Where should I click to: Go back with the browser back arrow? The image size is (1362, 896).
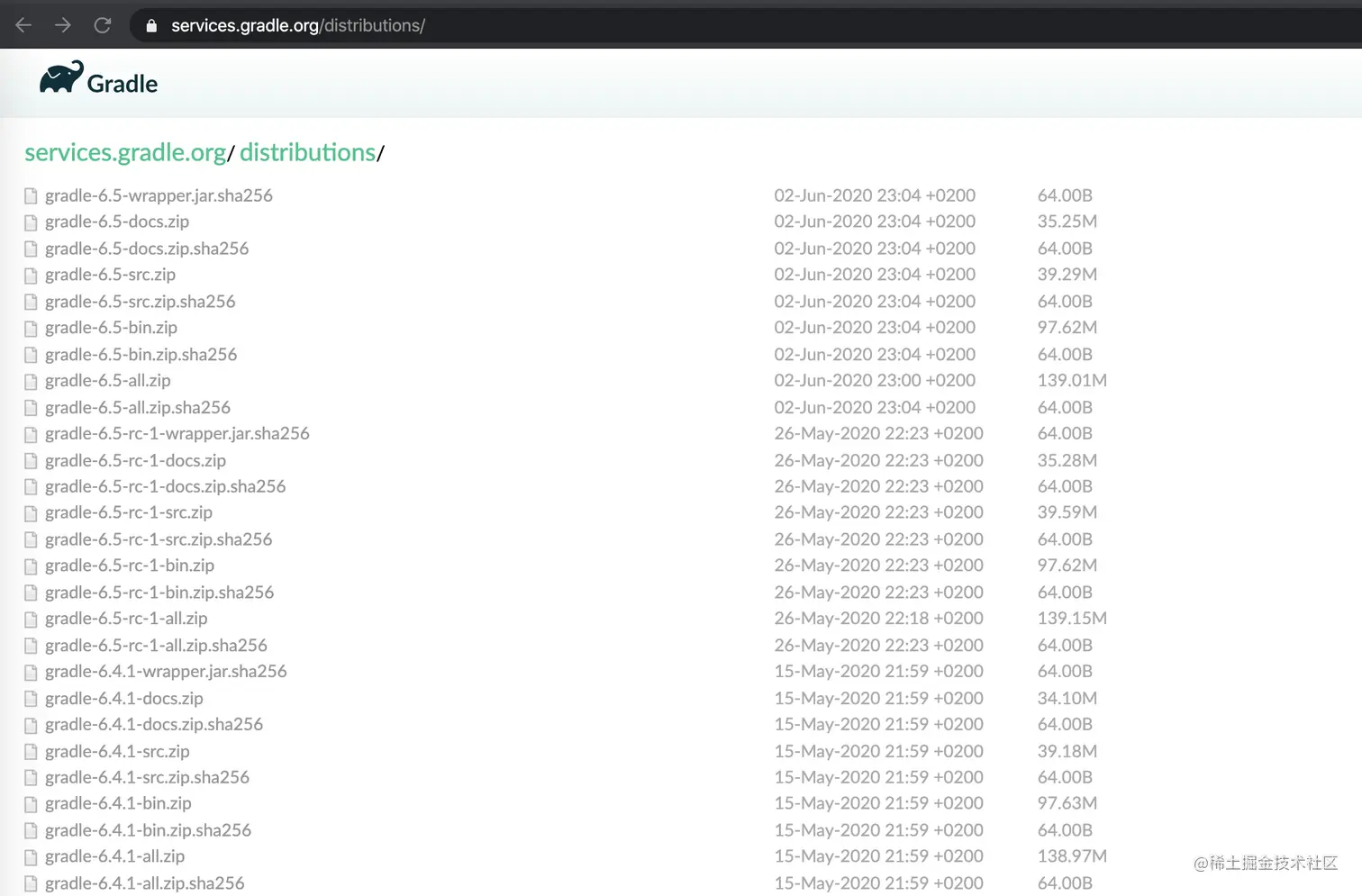(x=23, y=25)
